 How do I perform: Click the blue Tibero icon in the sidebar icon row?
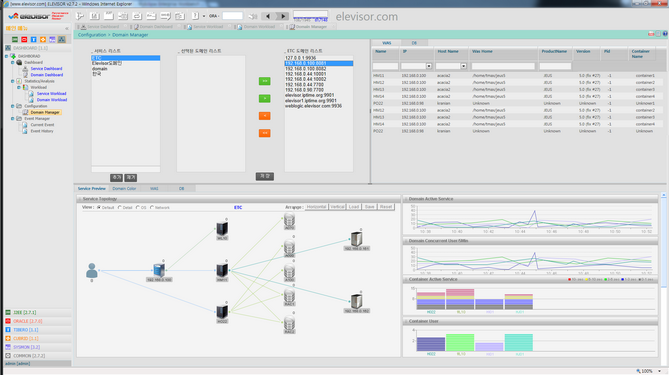34,39
